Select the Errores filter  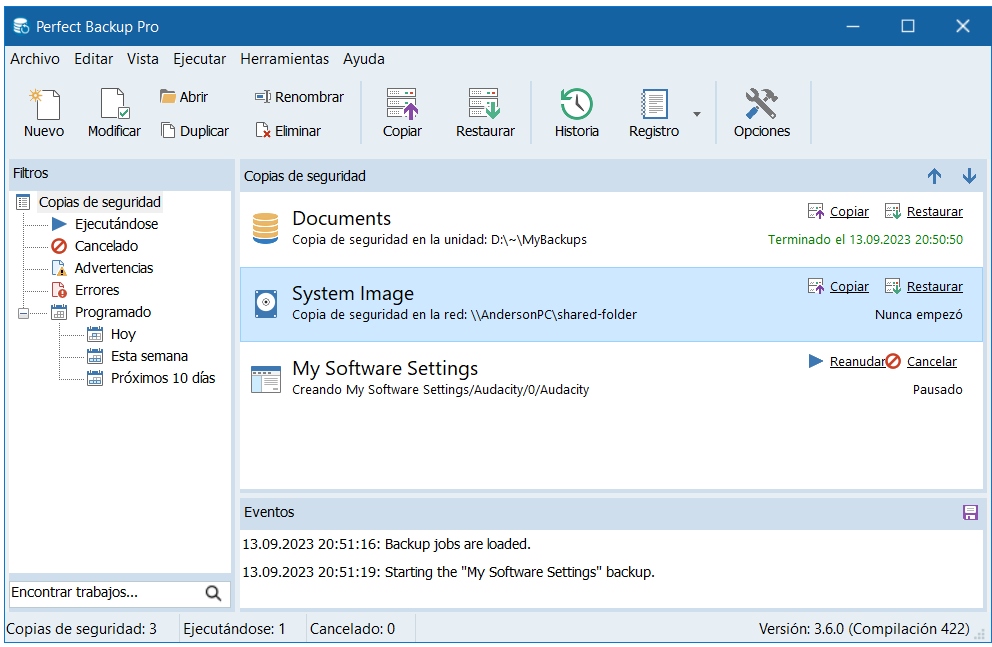coord(96,290)
